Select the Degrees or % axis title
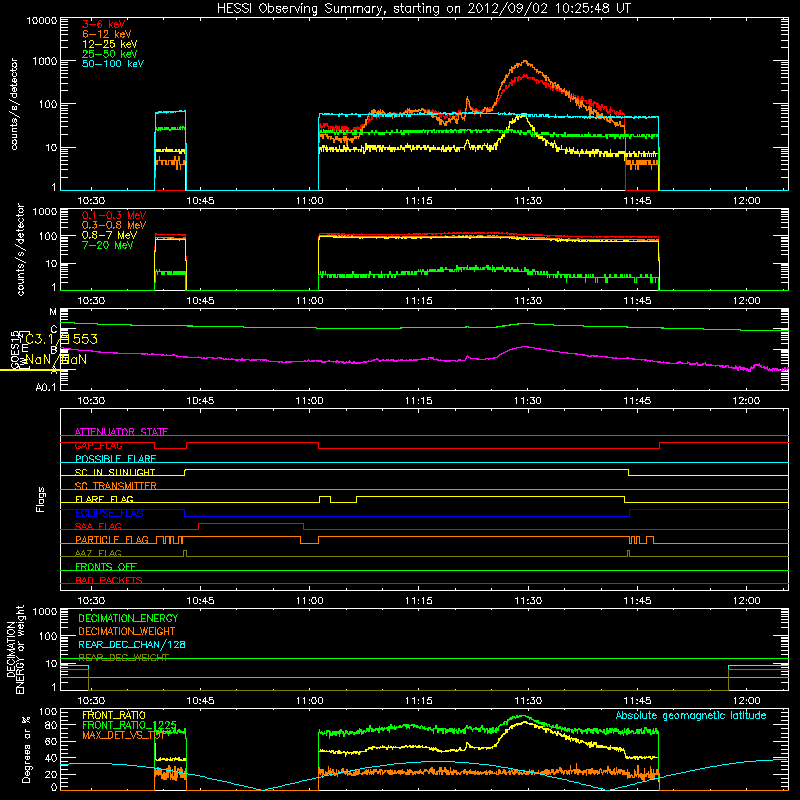 coord(26,749)
